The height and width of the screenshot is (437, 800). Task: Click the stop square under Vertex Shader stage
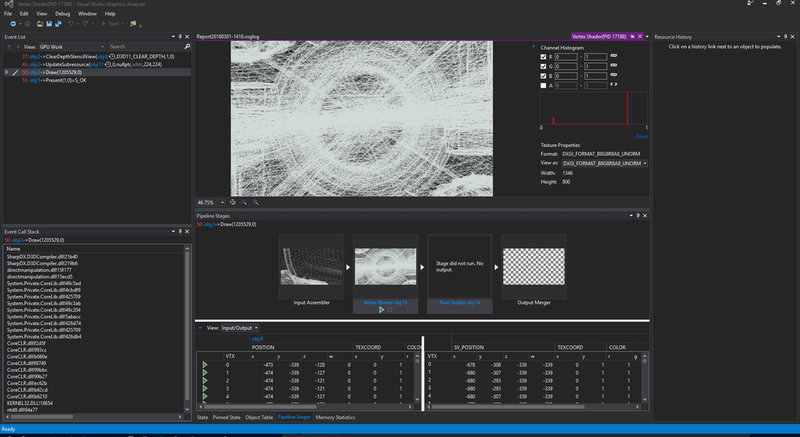click(x=390, y=310)
